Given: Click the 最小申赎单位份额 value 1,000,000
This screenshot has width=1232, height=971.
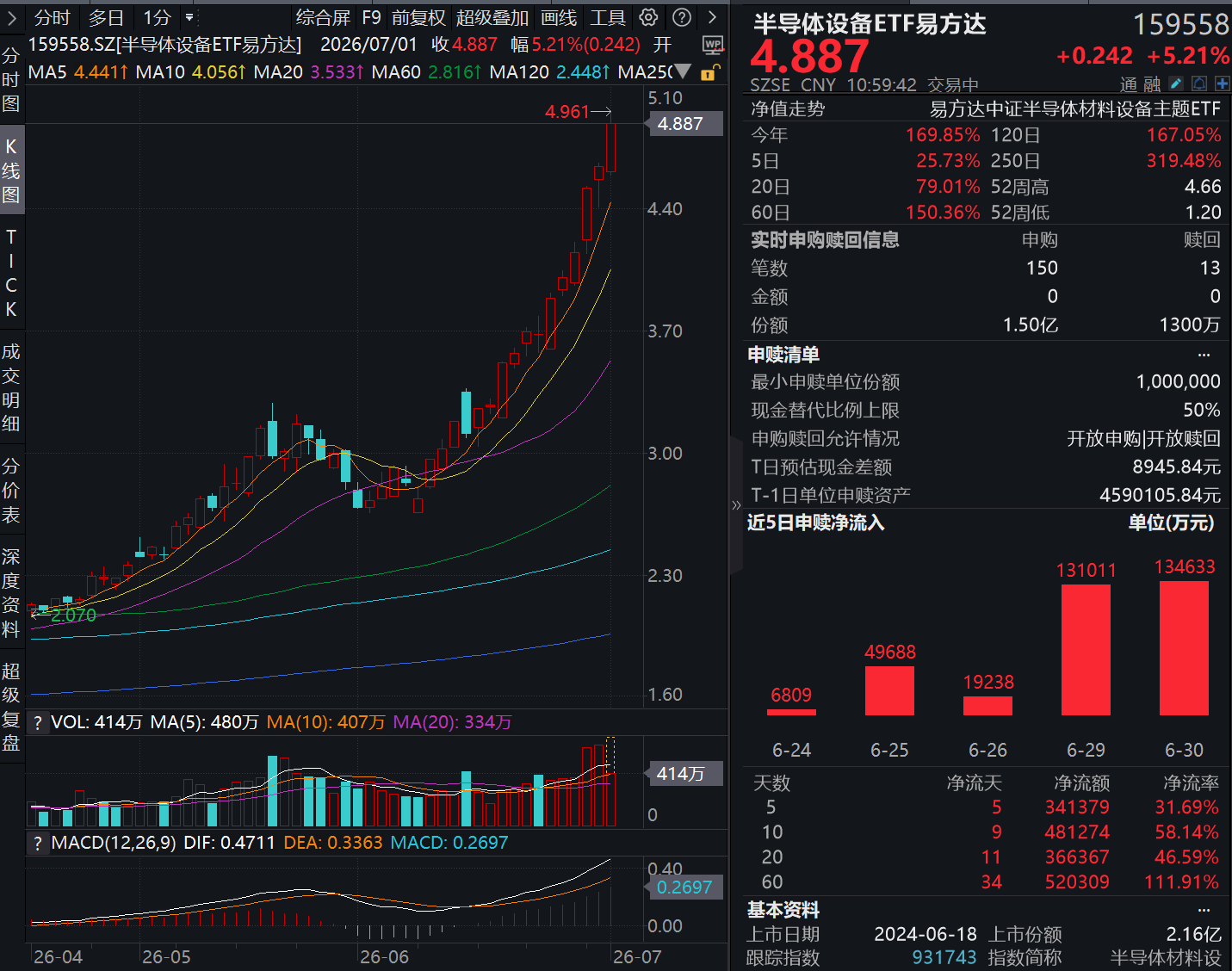Looking at the screenshot, I should 1178,382.
